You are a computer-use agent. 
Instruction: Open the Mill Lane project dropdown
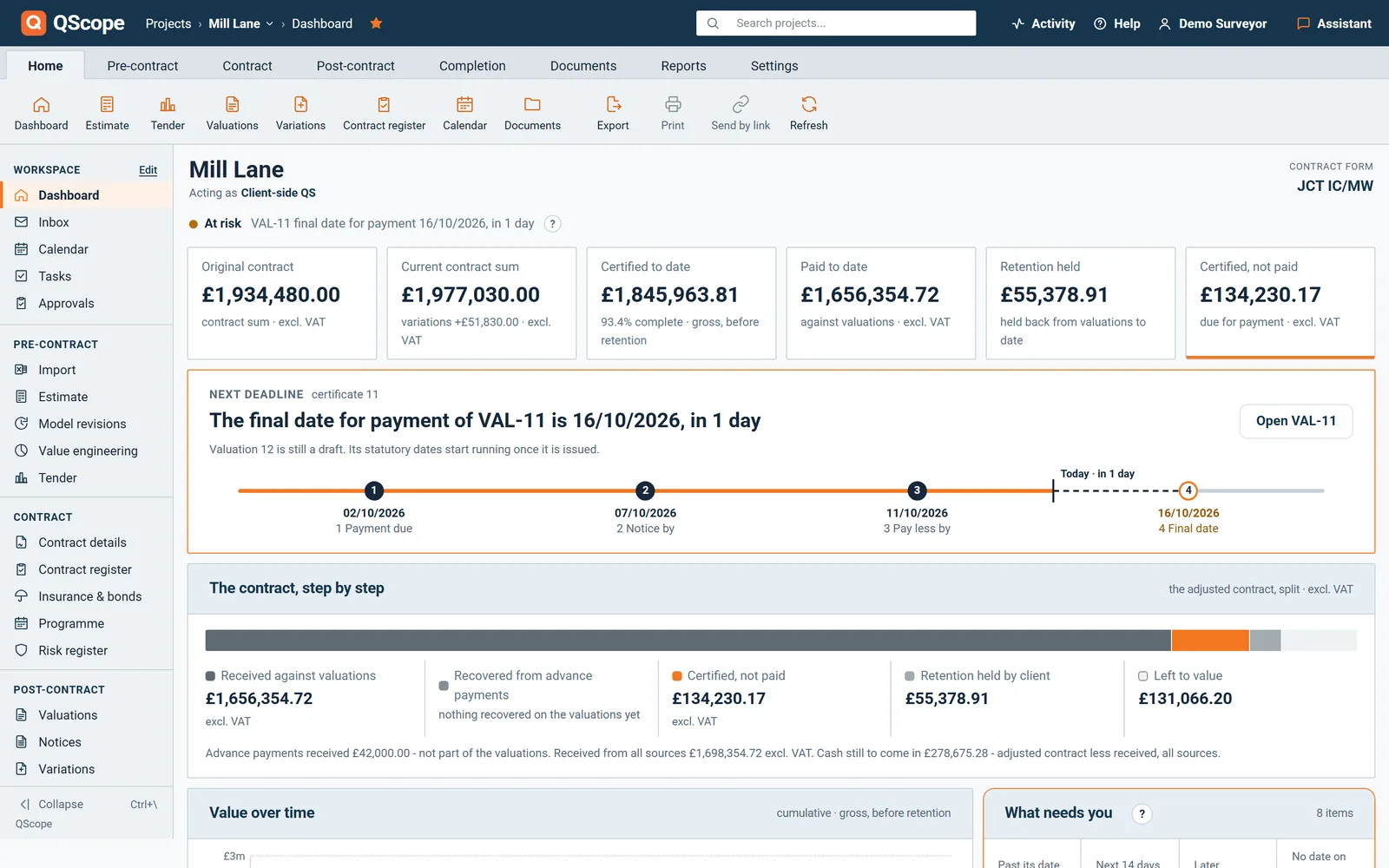[x=240, y=23]
